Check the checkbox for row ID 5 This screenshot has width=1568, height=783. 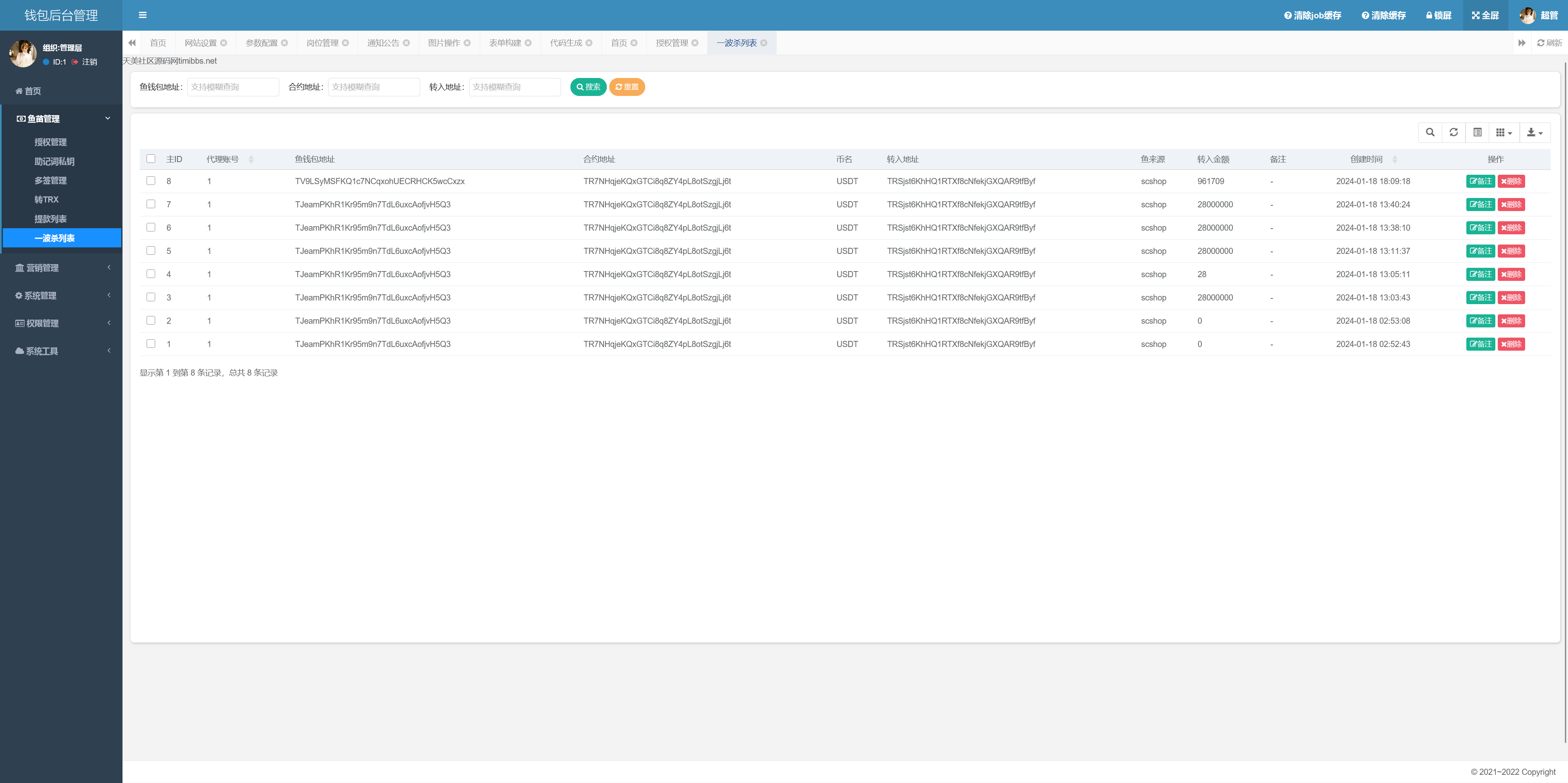[x=151, y=251]
